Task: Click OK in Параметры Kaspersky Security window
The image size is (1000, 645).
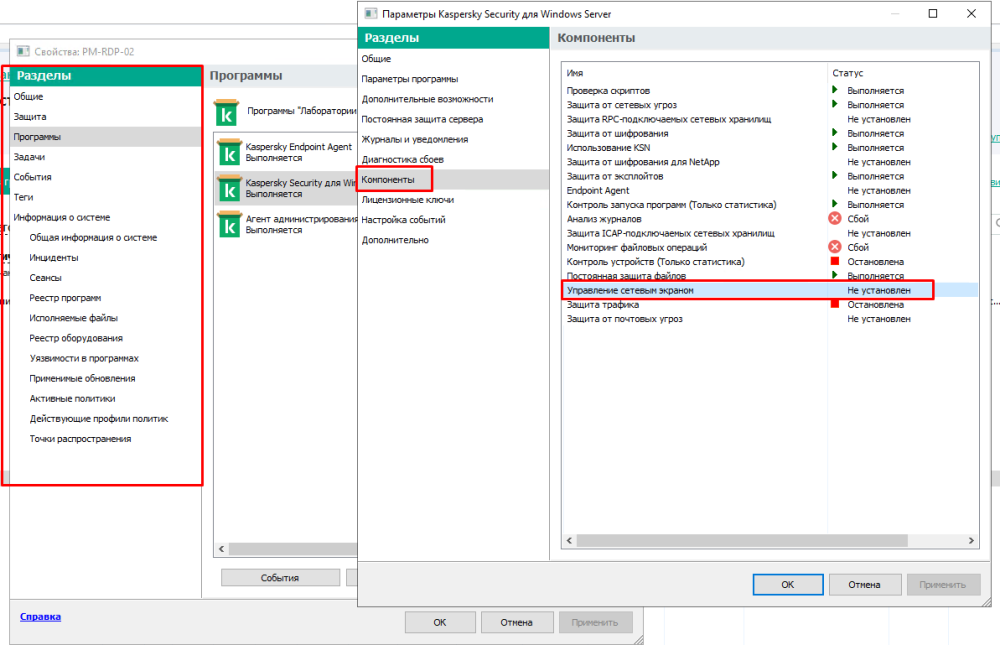Action: click(x=788, y=584)
